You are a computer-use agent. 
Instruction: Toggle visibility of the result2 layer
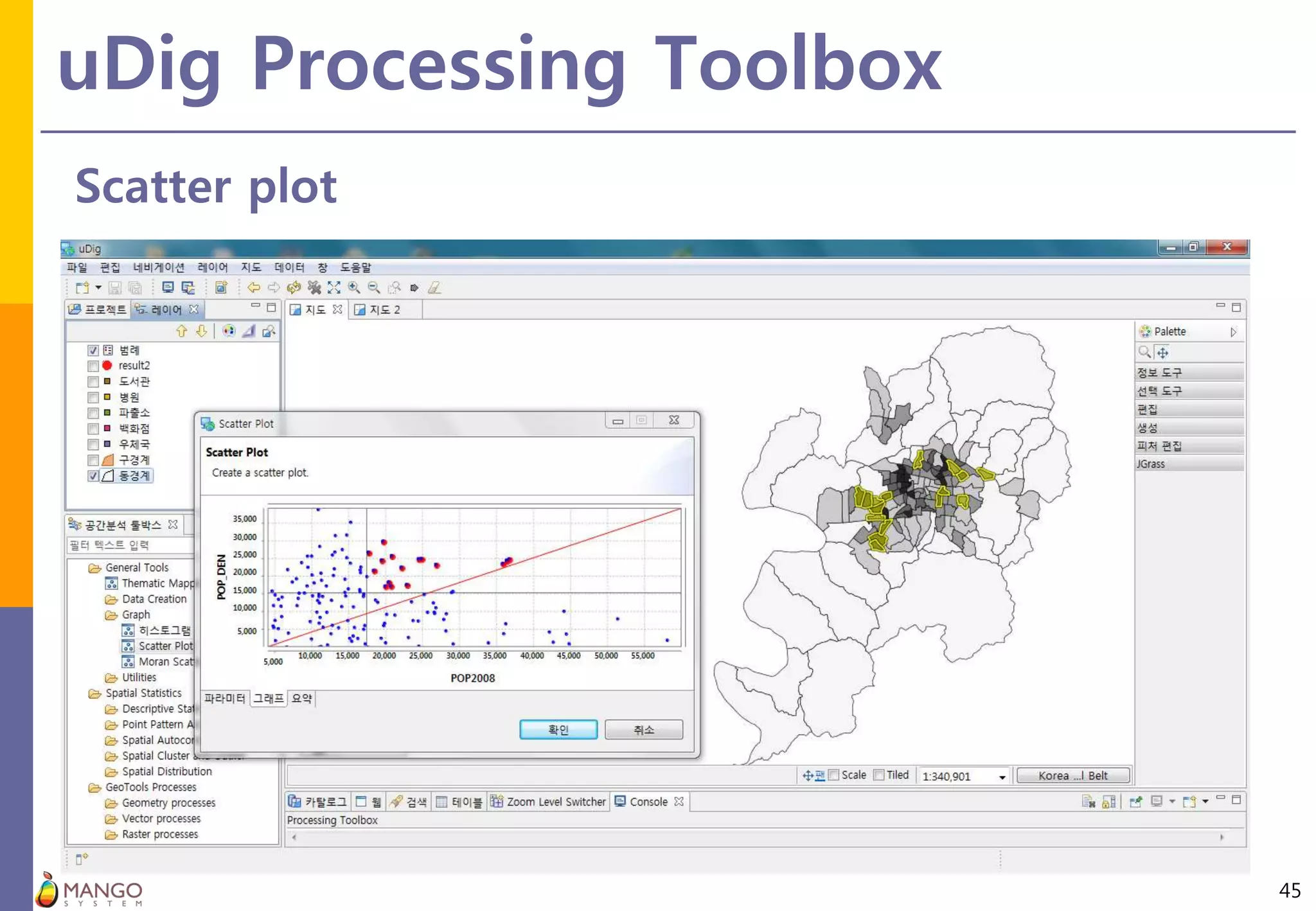(x=93, y=366)
